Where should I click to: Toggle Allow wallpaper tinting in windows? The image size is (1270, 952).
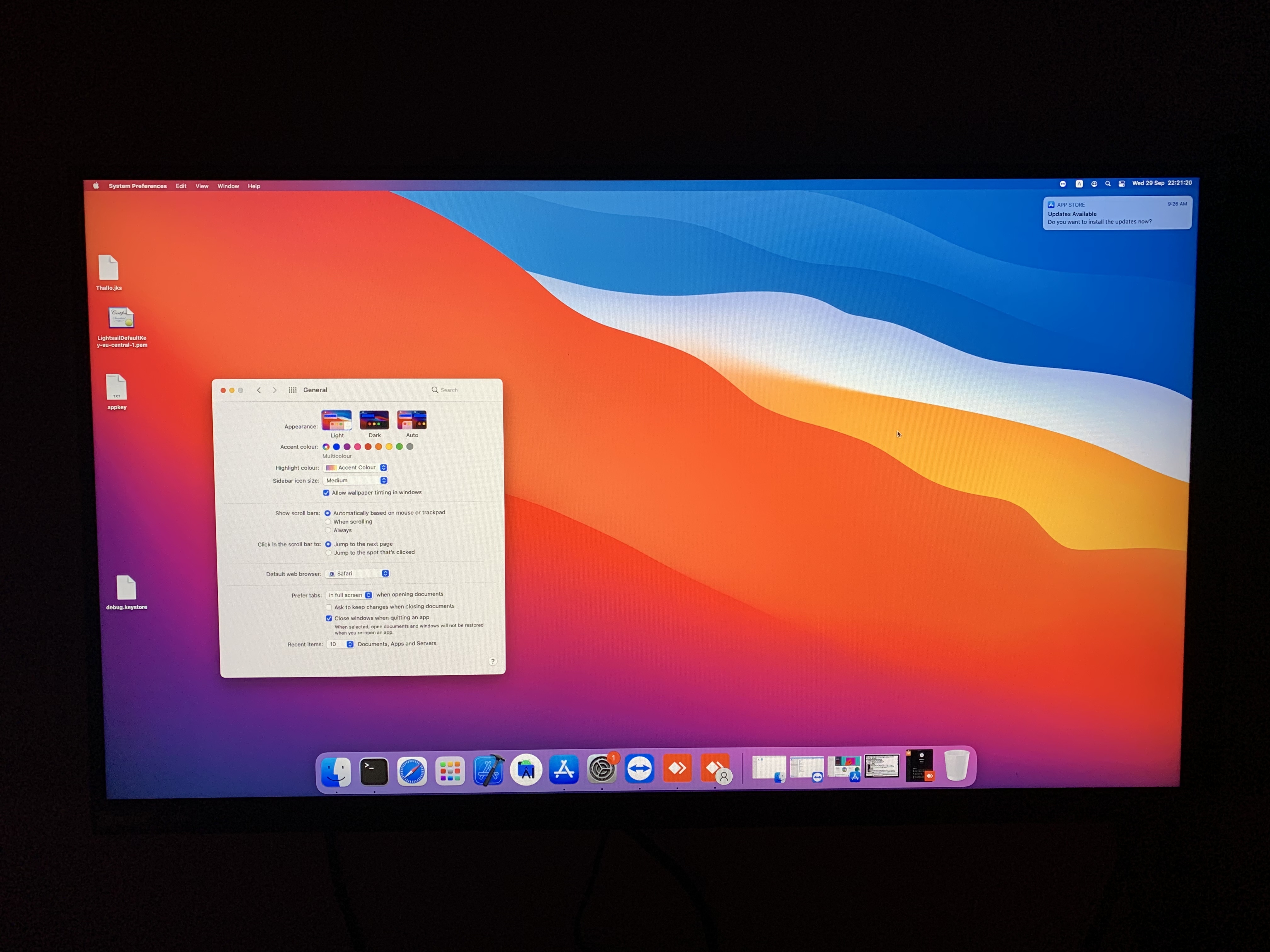(x=326, y=492)
